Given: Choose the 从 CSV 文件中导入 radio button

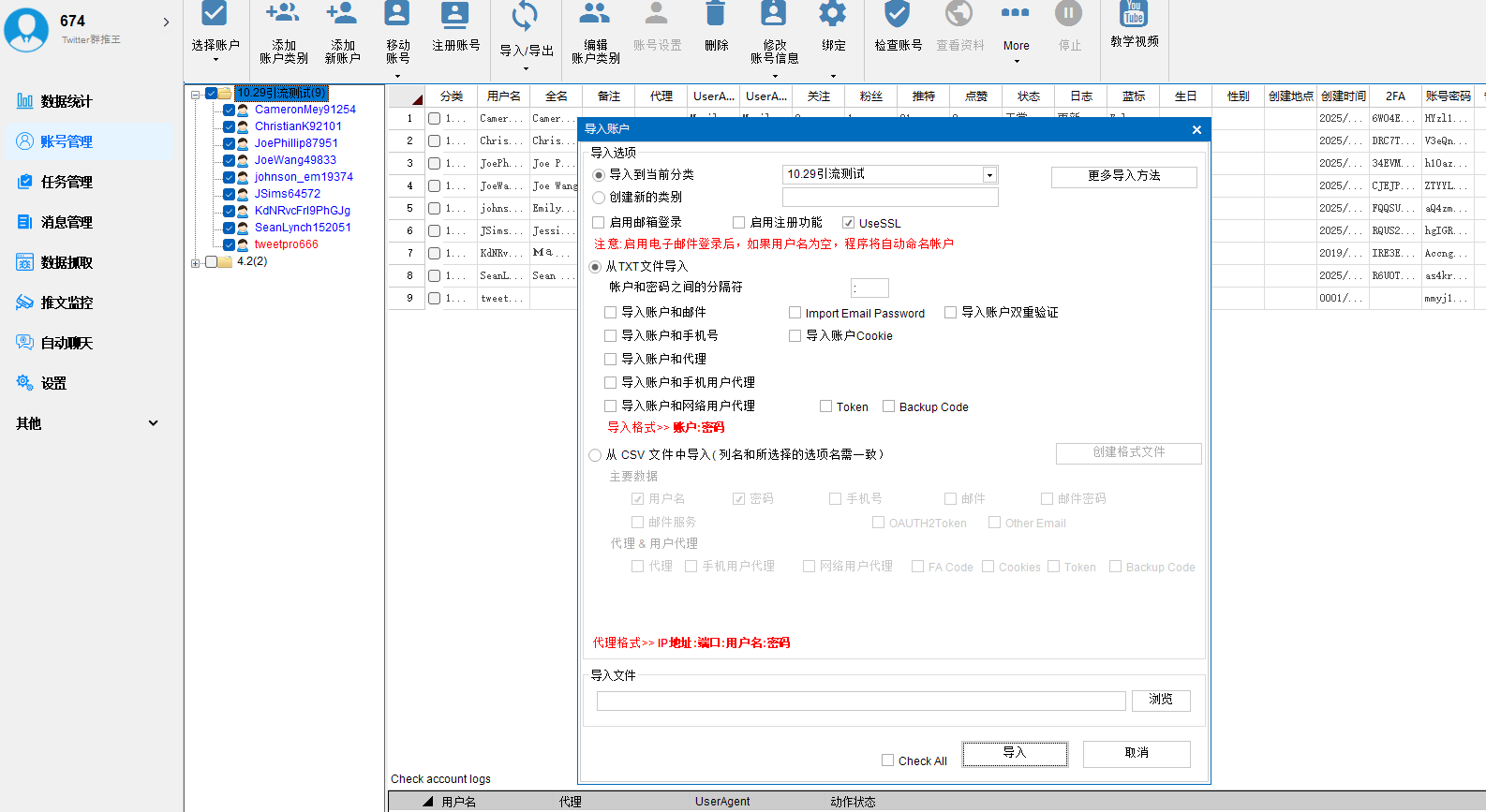Looking at the screenshot, I should (595, 455).
